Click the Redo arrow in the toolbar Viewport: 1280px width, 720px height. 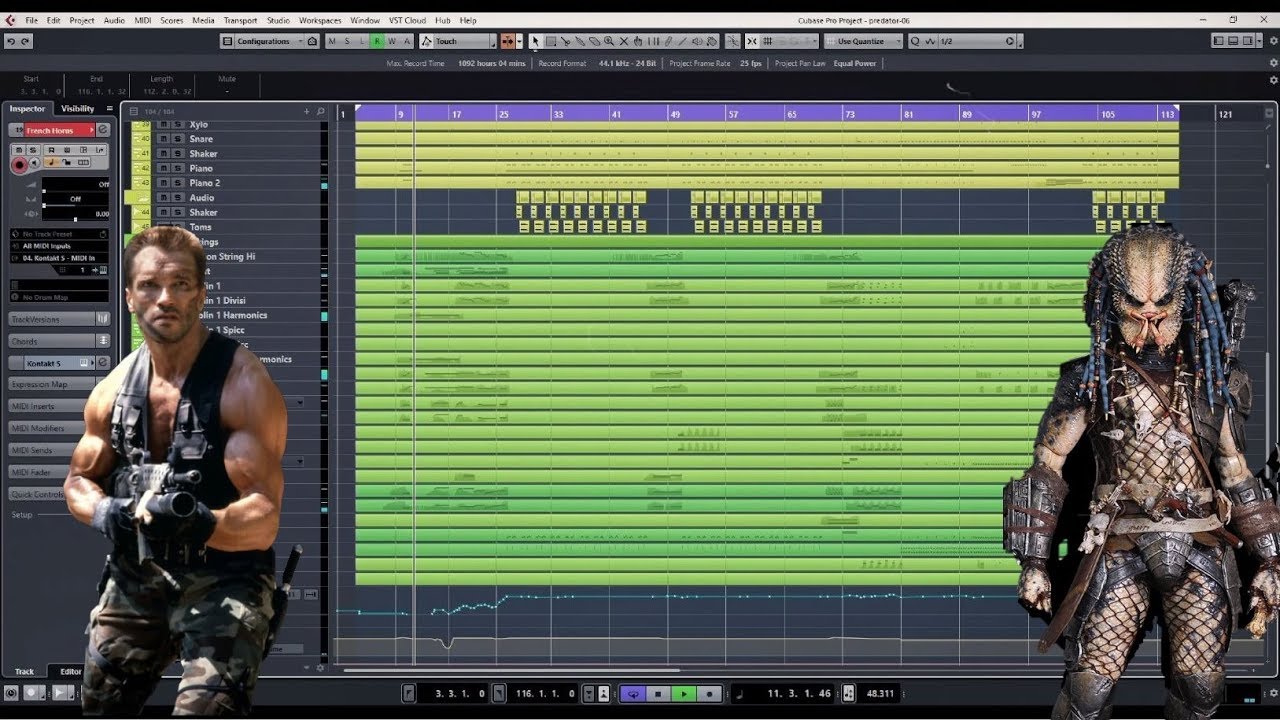tap(25, 41)
